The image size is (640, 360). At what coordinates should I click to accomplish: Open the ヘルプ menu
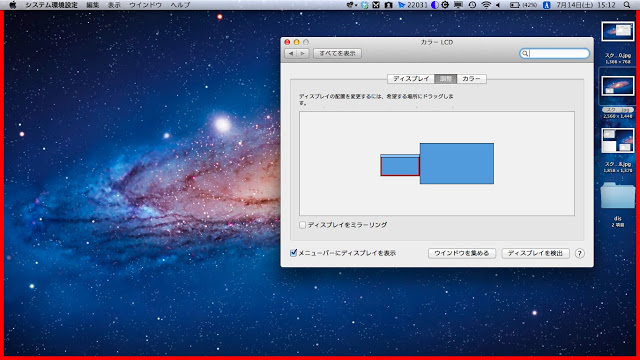(180, 5)
